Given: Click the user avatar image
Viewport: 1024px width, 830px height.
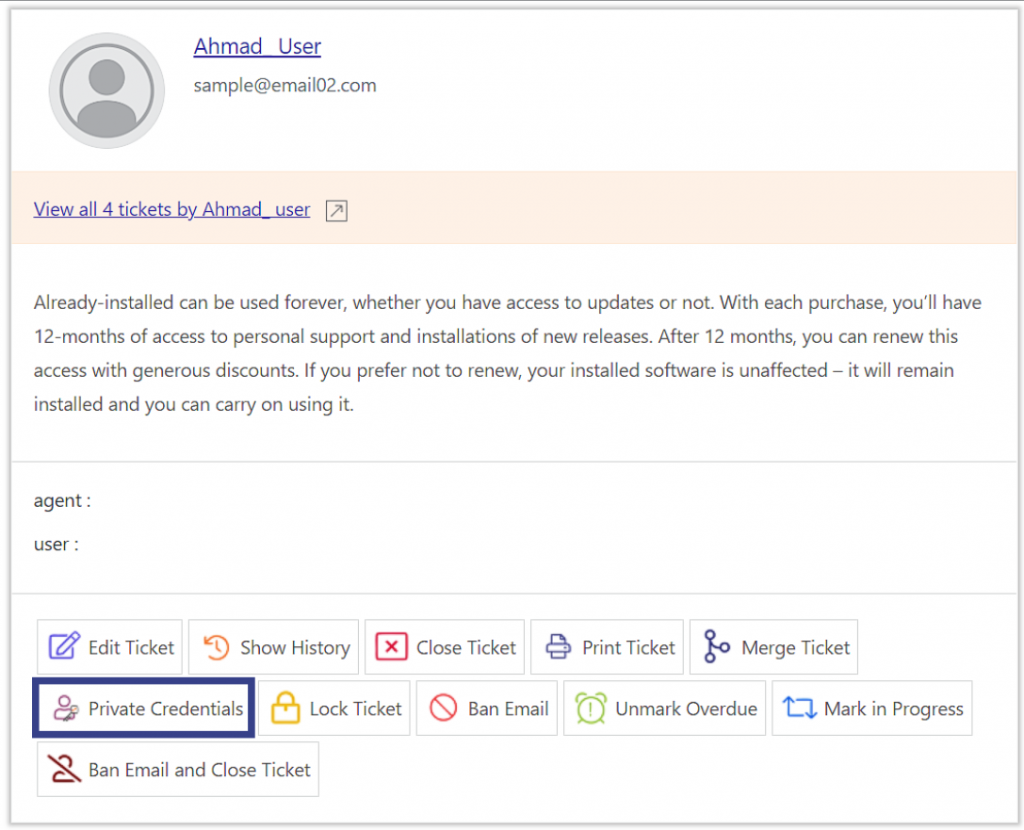Looking at the screenshot, I should pos(106,90).
